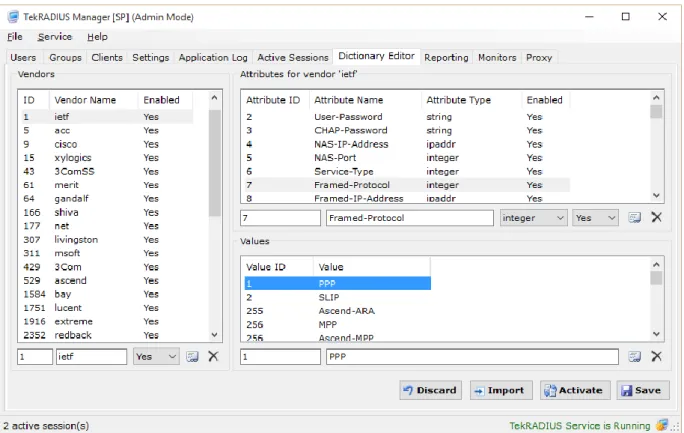Switch to the Groups tab
The width and height of the screenshot is (684, 433).
[65, 58]
